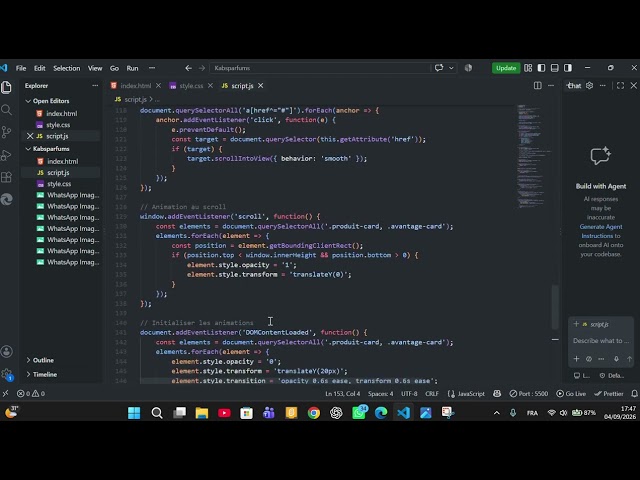Open Source Control view in activity bar
The height and width of the screenshot is (480, 640).
point(7,132)
